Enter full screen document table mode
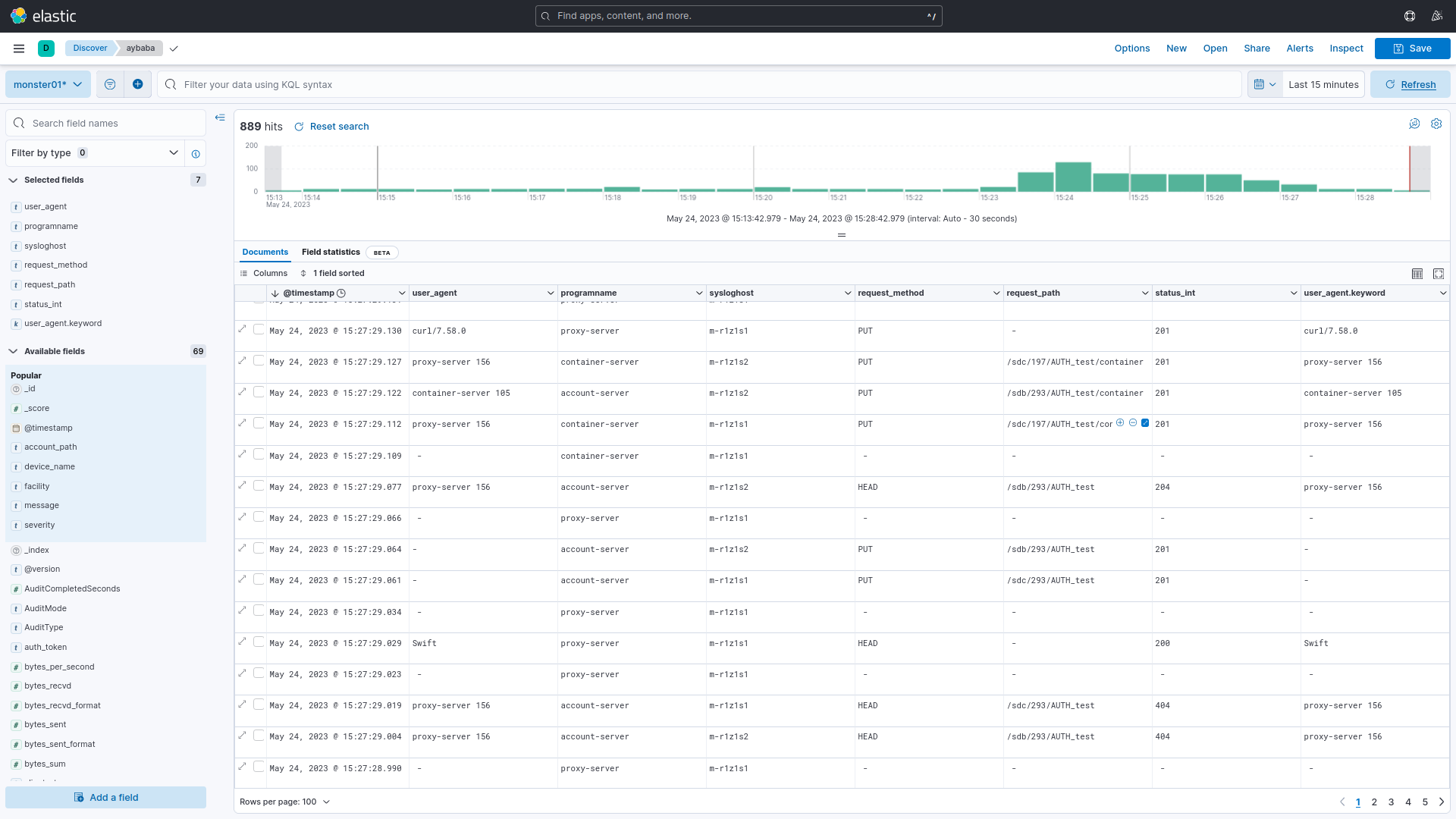This screenshot has width=1456, height=819. [1439, 274]
